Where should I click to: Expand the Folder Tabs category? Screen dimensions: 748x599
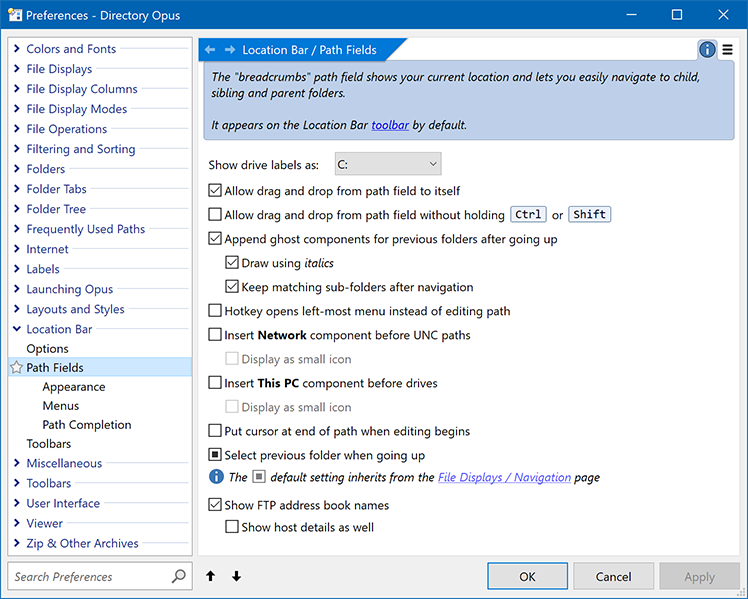[17, 188]
